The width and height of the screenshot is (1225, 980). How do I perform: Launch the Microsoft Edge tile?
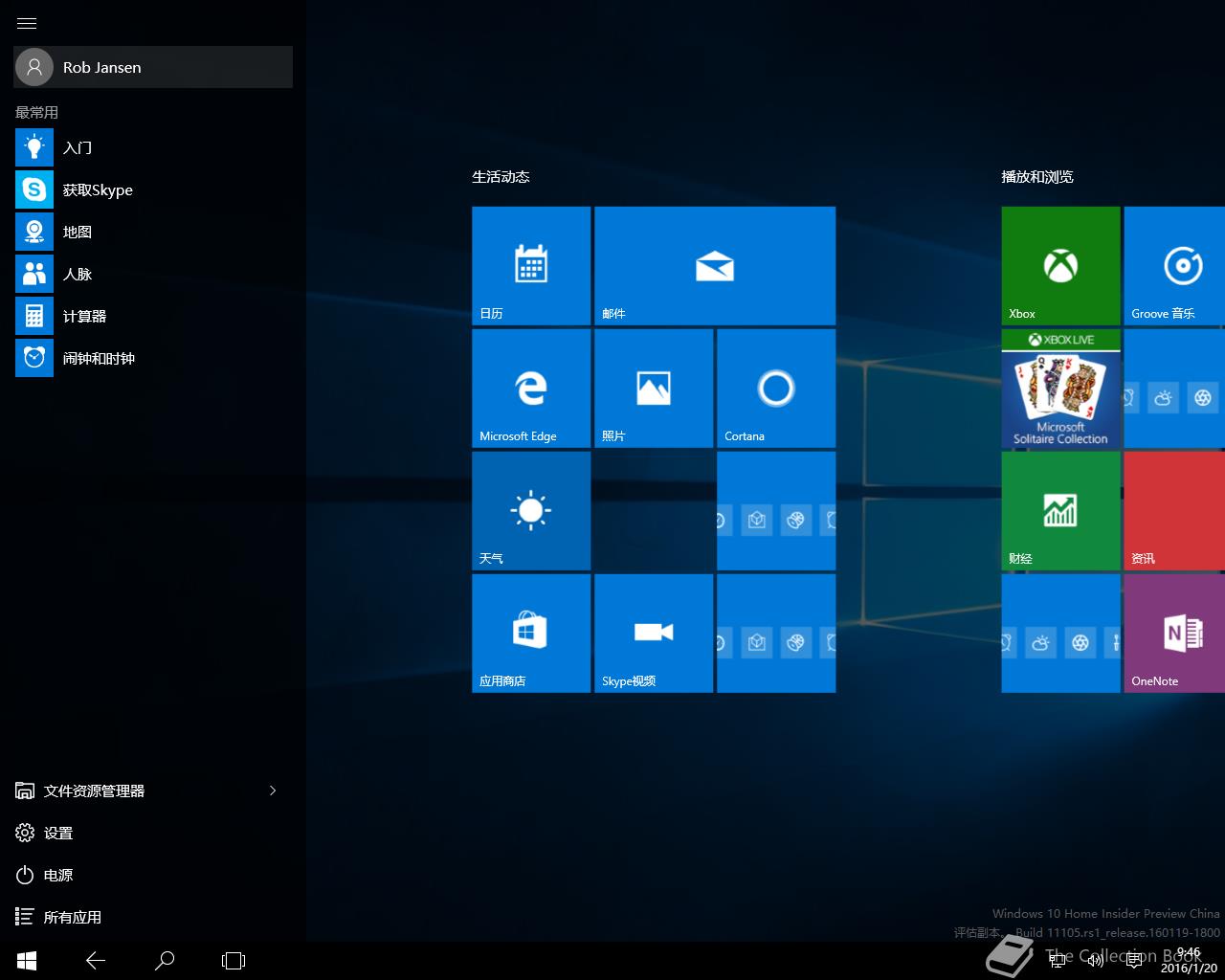tap(531, 389)
